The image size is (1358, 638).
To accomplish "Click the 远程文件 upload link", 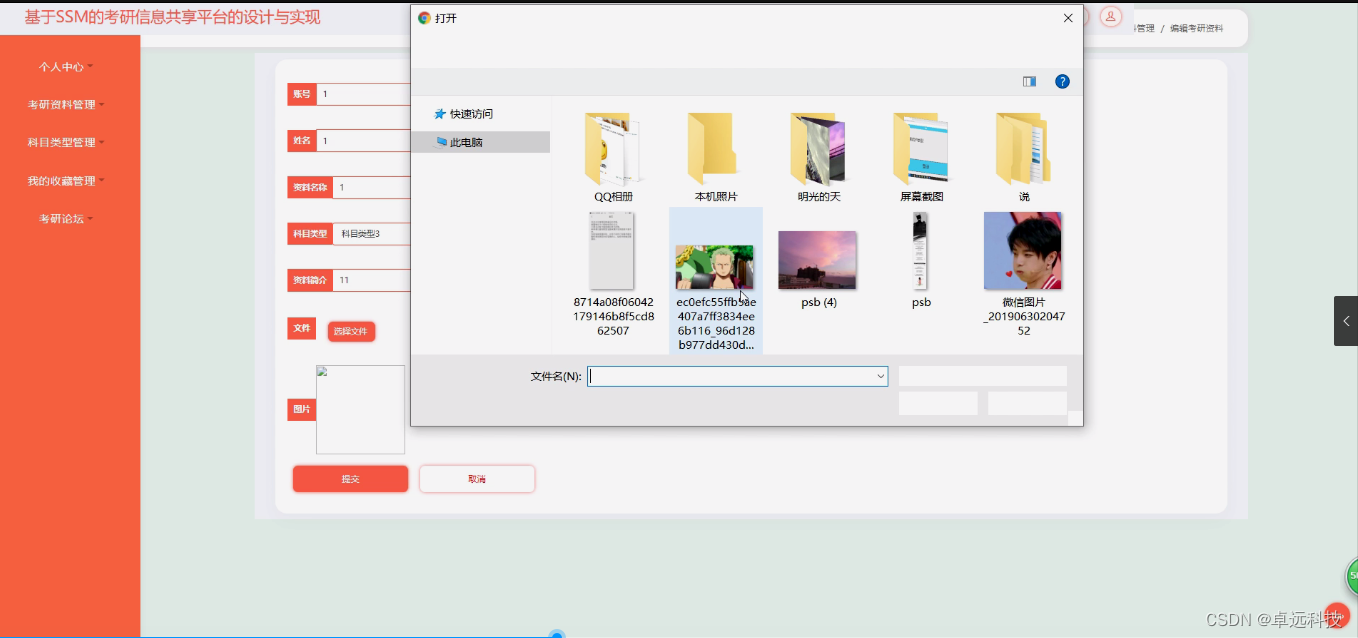I will click(350, 330).
